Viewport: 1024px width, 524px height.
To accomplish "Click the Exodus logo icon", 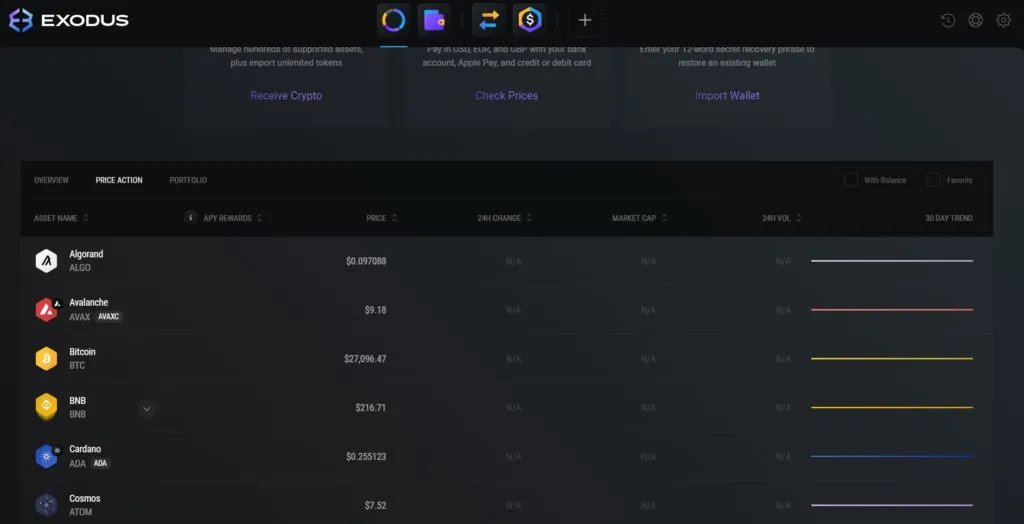I will tap(21, 20).
